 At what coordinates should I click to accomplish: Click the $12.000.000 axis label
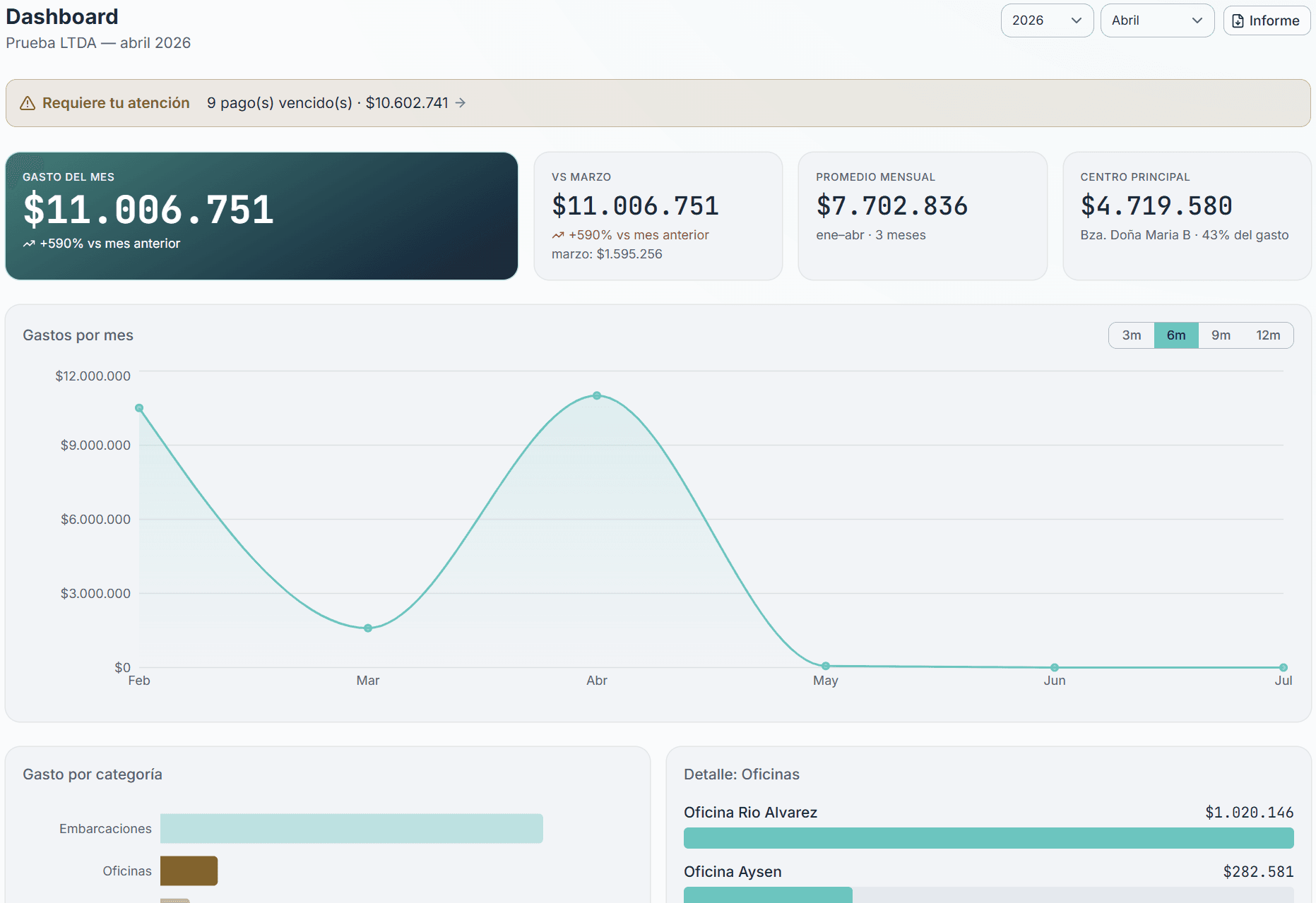93,376
